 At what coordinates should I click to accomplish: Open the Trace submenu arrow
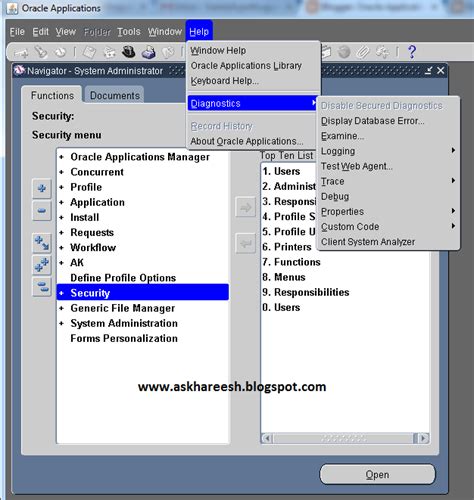pos(453,181)
